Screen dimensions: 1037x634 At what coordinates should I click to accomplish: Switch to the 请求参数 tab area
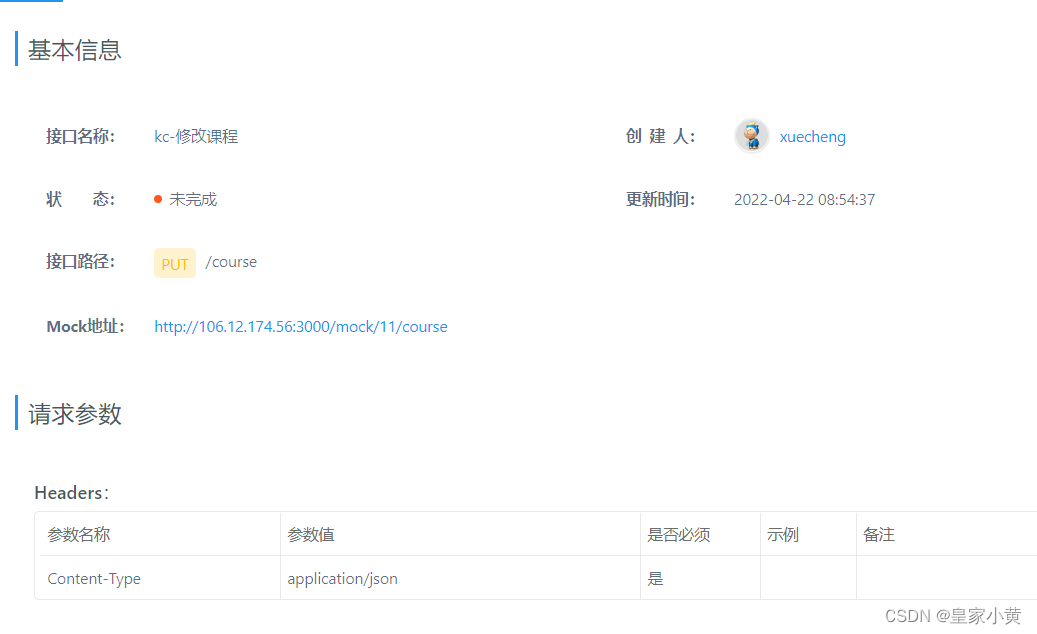[x=74, y=414]
